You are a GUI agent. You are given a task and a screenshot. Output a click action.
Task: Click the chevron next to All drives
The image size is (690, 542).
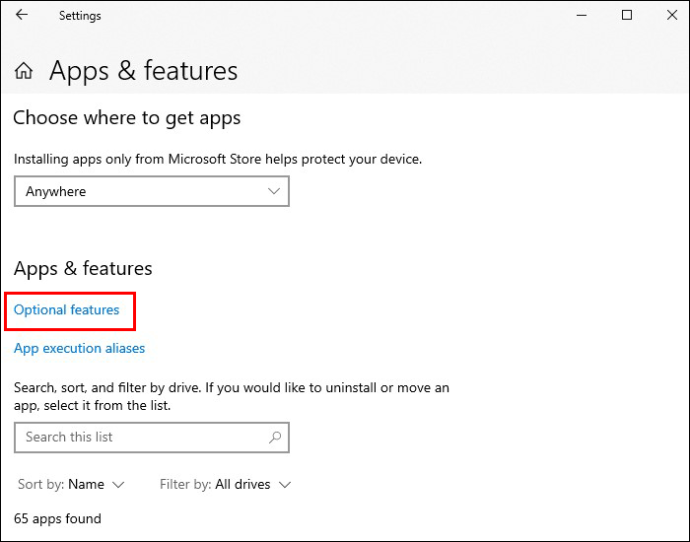click(x=285, y=485)
